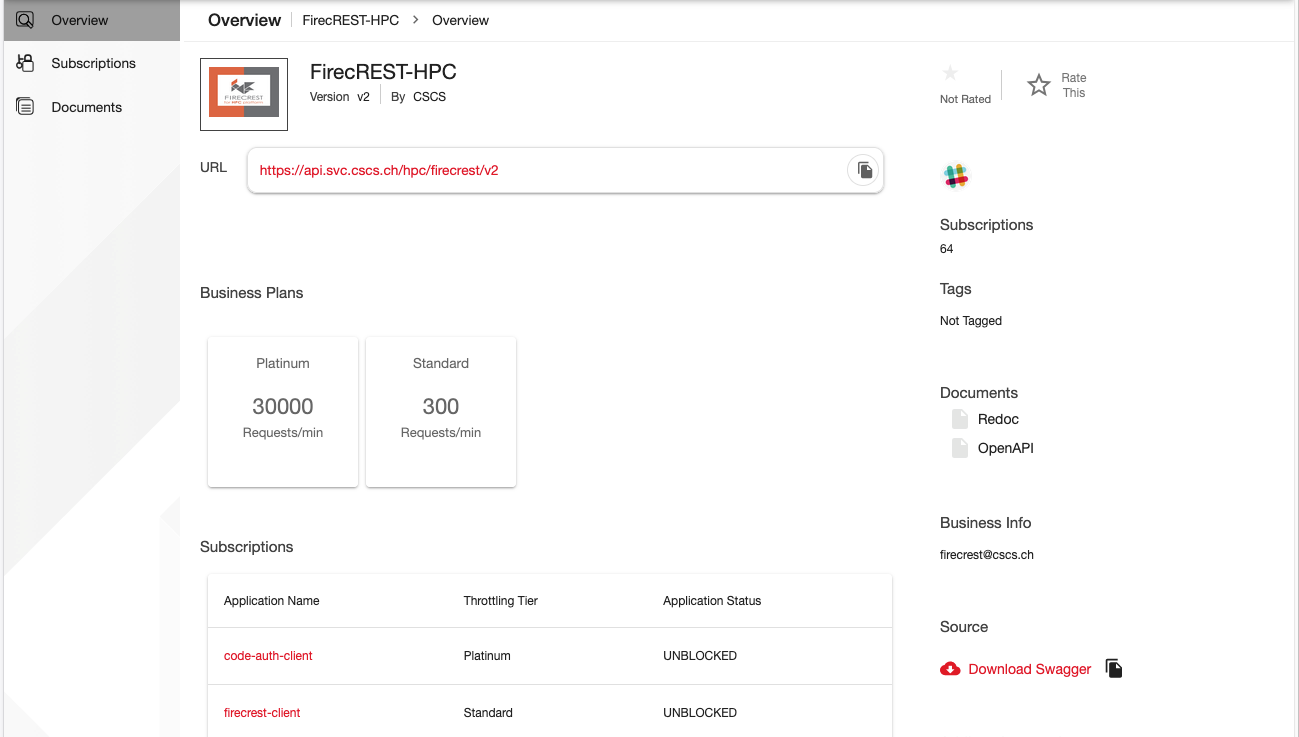Open the OpenAPI document
This screenshot has width=1299, height=737.
(x=1006, y=448)
